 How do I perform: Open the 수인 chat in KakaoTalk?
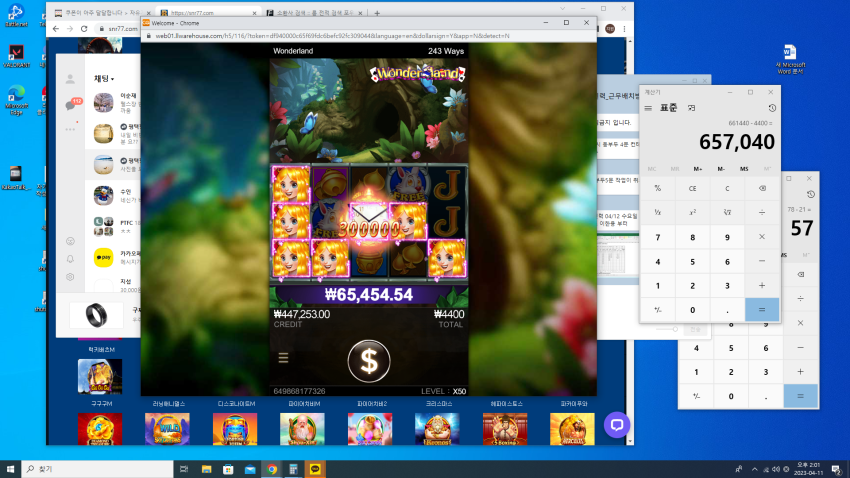(x=113, y=195)
